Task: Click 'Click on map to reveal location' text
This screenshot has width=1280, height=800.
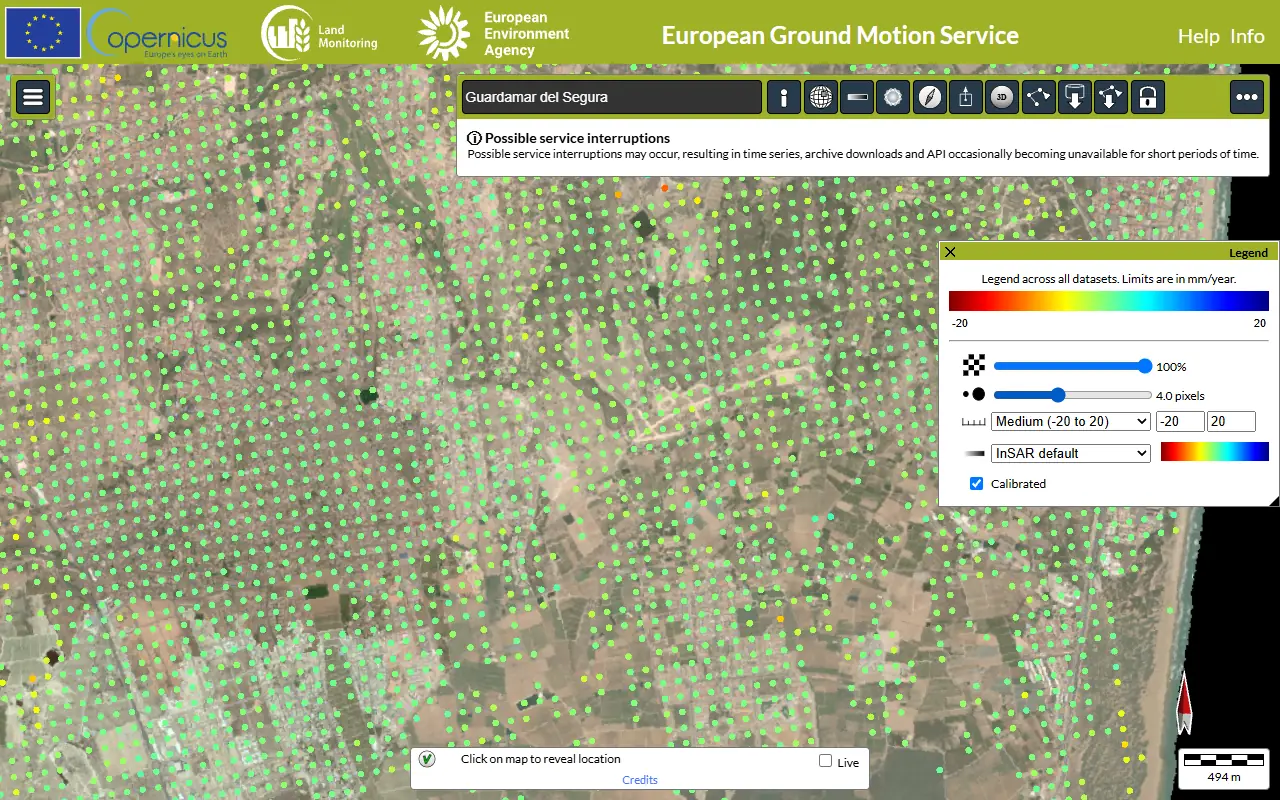Action: 541,759
